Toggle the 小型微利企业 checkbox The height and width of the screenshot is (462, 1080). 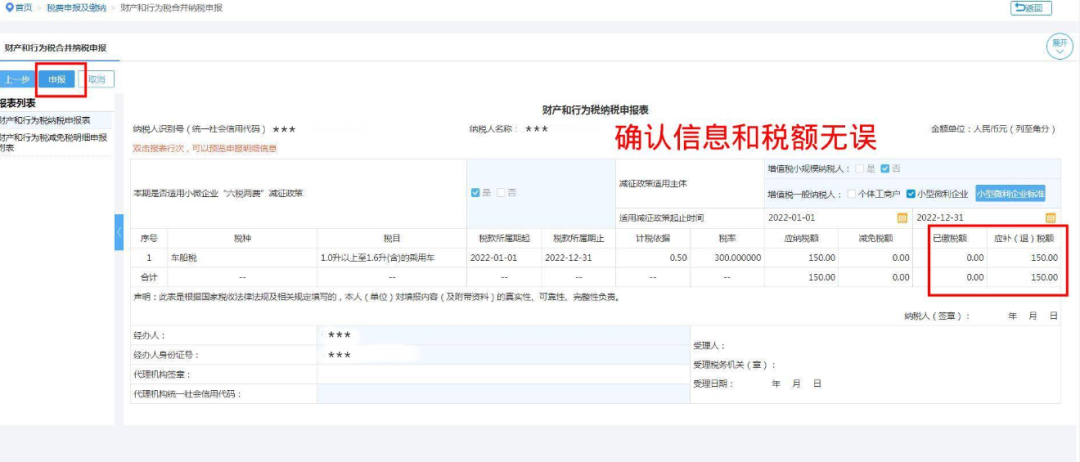tap(910, 193)
